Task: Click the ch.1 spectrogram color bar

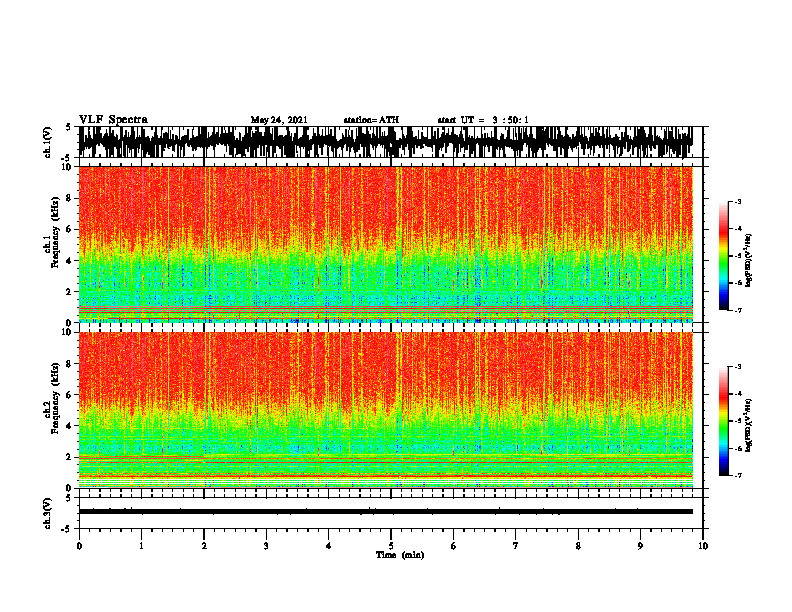Action: point(723,256)
